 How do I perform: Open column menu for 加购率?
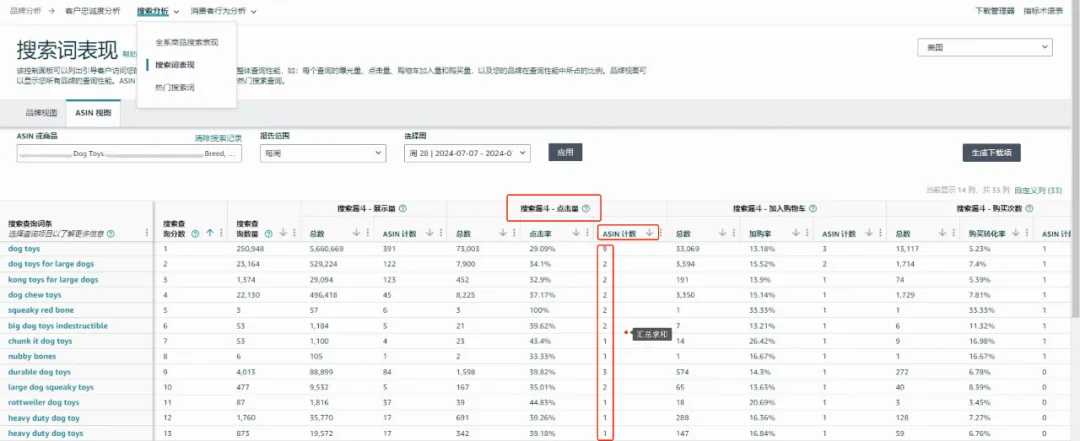pos(807,233)
